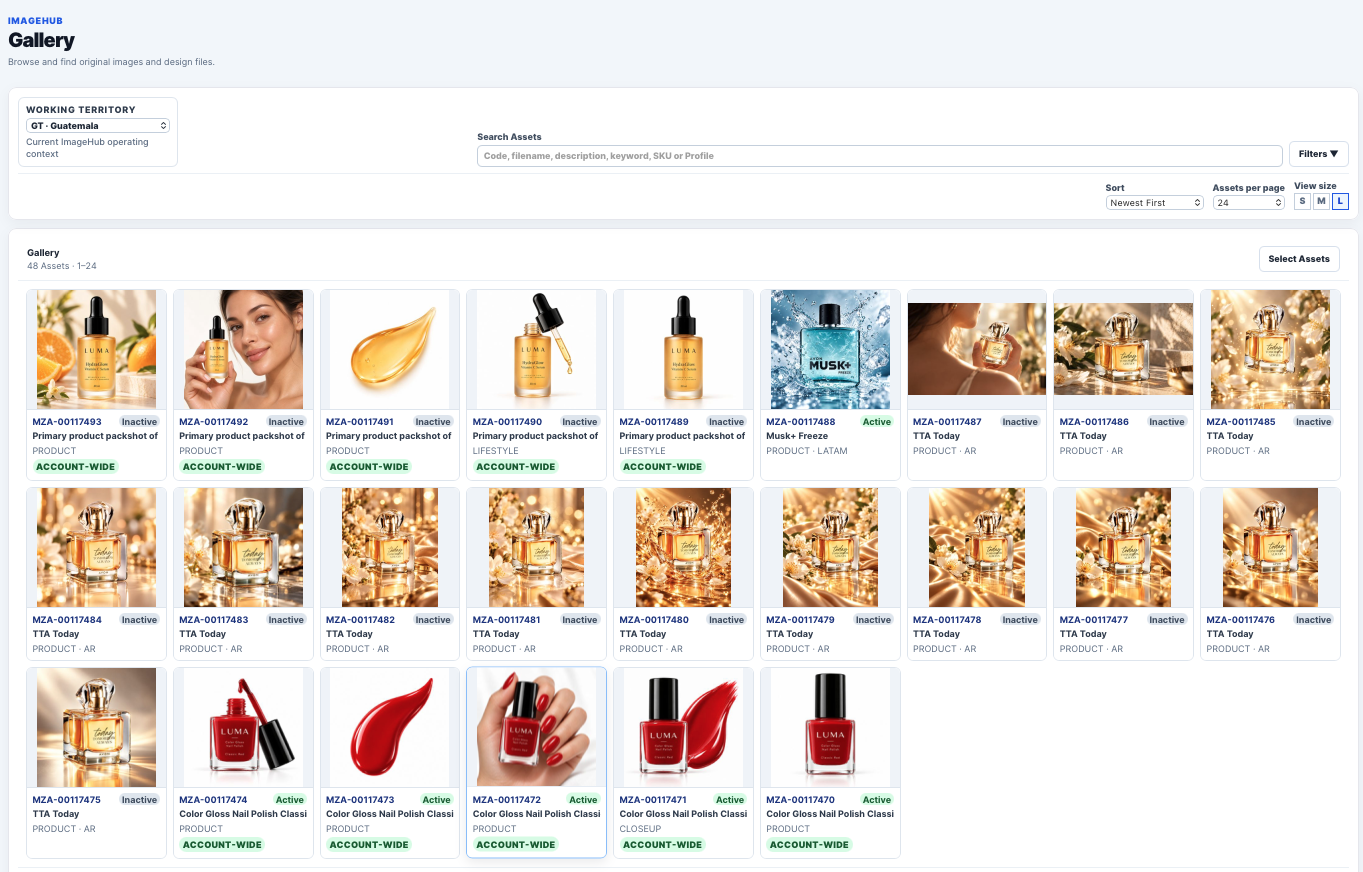Open the closeup nail polish image MZA-00117471

click(683, 727)
